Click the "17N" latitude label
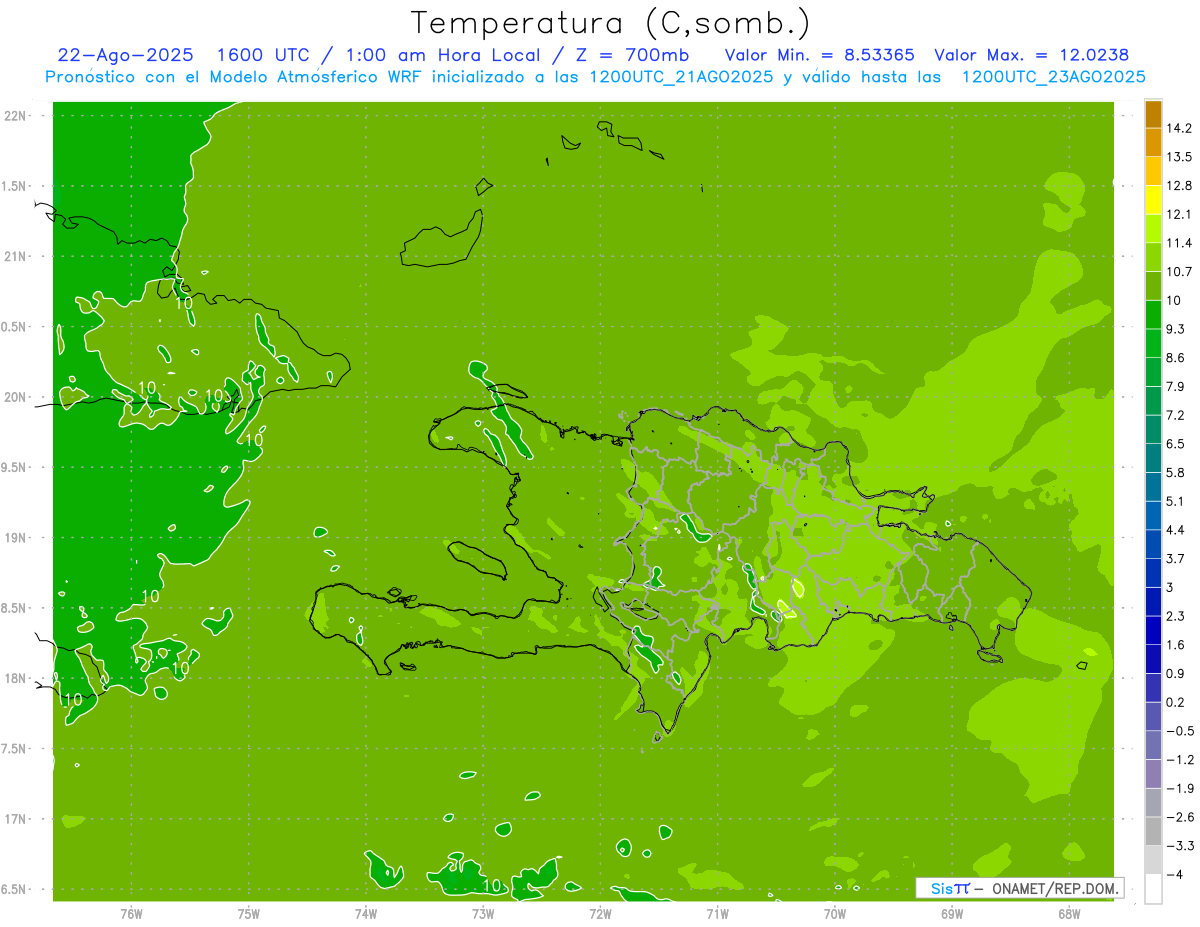 tap(14, 819)
